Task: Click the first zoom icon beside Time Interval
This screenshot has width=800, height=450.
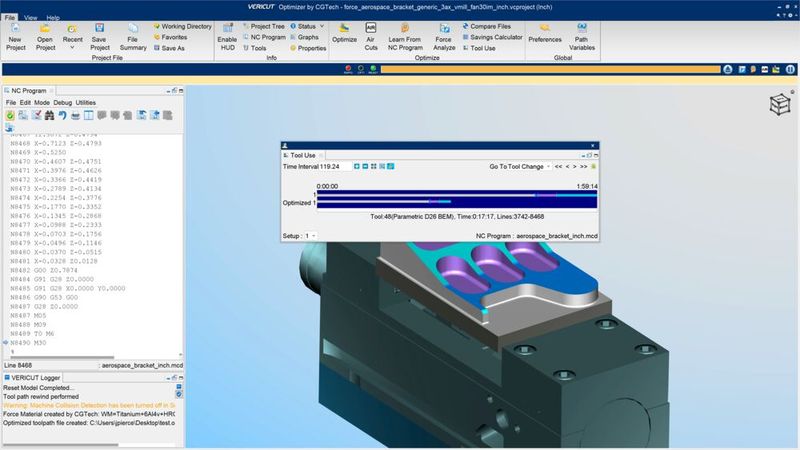Action: pyautogui.click(x=357, y=166)
